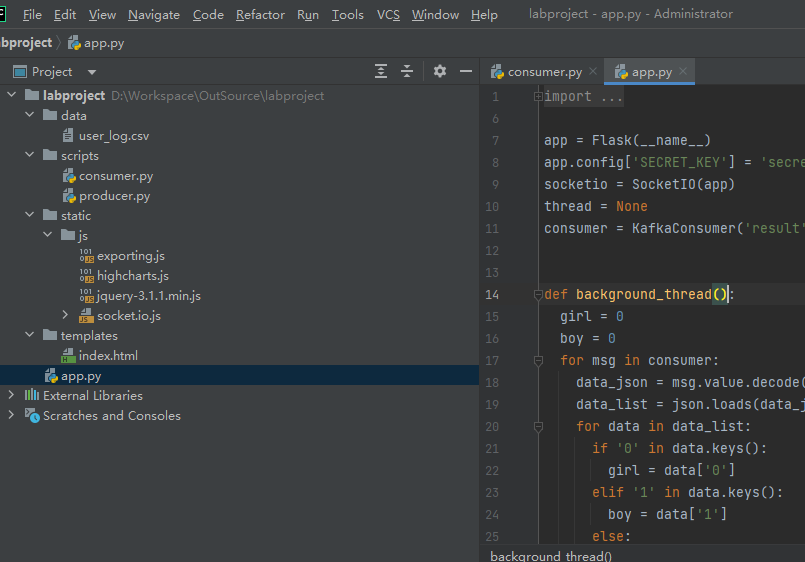Click the Project view window icon
805x562 pixels.
20,72
